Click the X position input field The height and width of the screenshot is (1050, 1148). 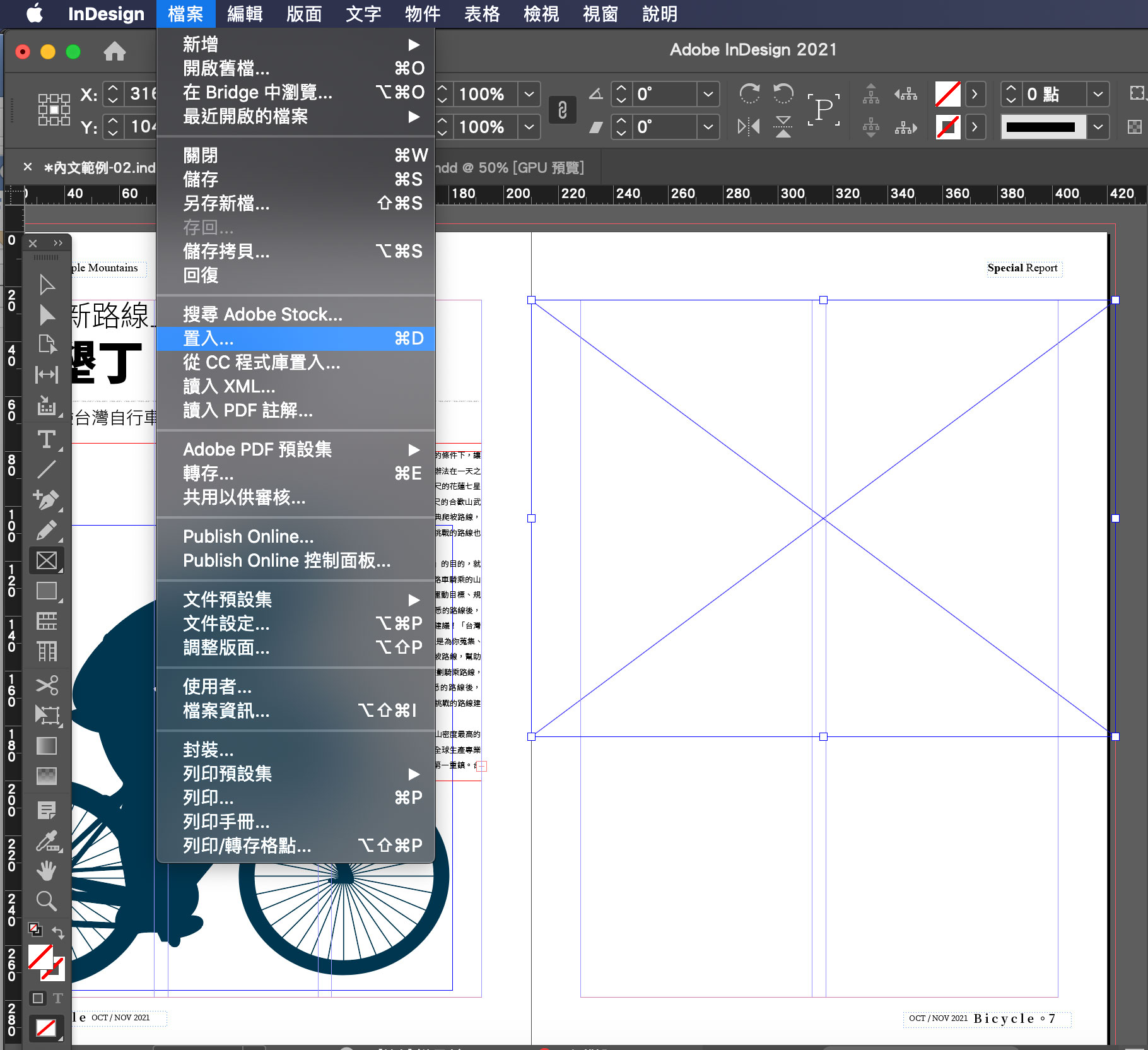click(x=141, y=94)
